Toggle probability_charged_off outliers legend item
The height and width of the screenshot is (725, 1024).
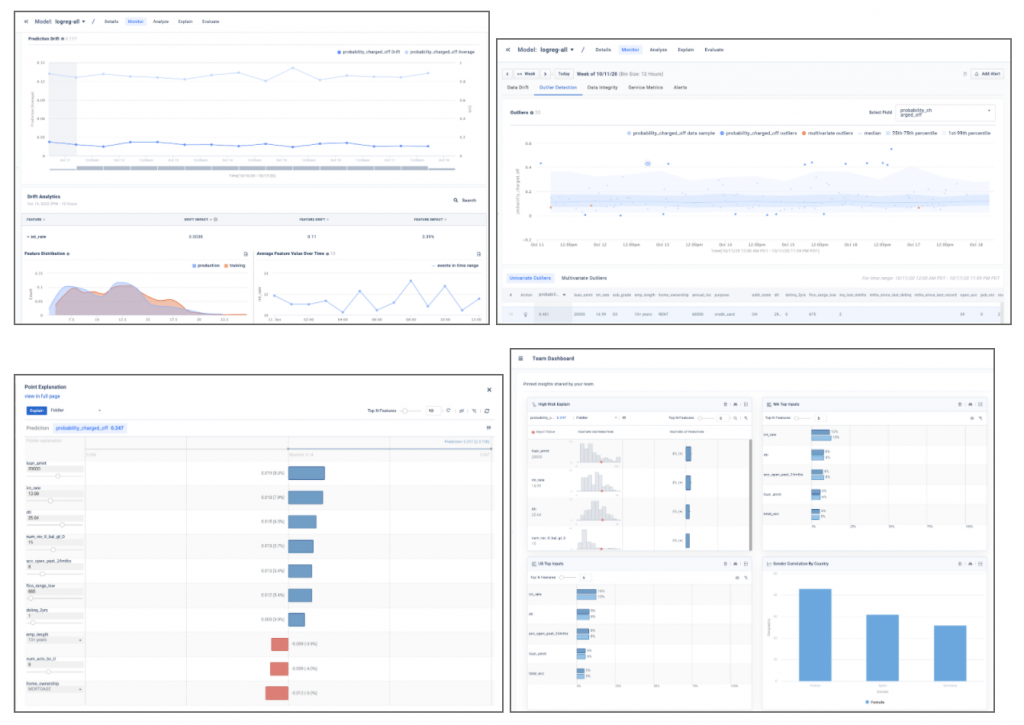tap(758, 133)
